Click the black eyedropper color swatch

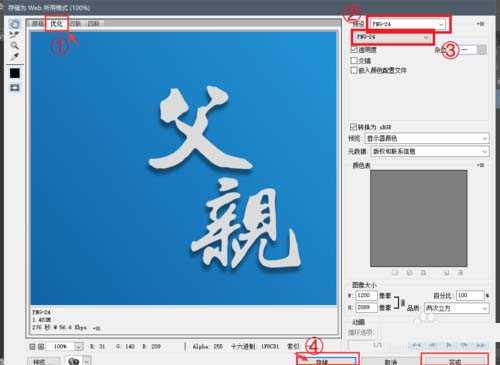click(15, 73)
